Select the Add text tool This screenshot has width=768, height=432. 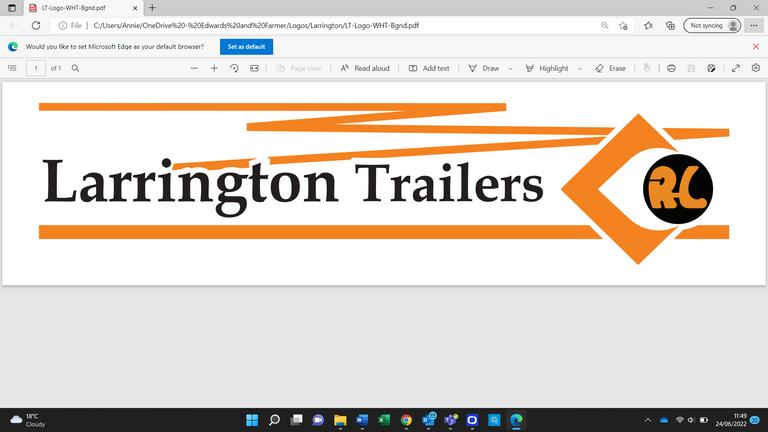coord(429,68)
